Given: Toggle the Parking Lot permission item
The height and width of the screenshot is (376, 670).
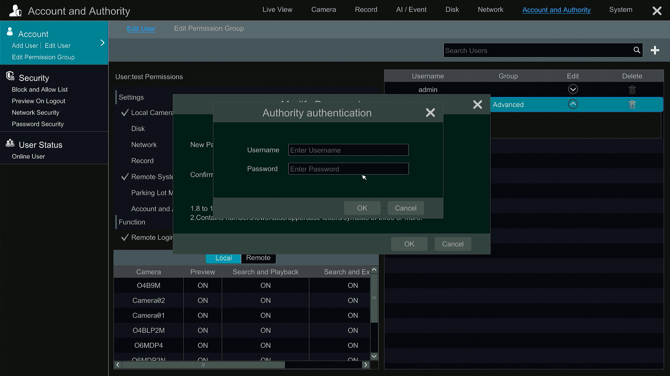Looking at the screenshot, I should point(152,193).
